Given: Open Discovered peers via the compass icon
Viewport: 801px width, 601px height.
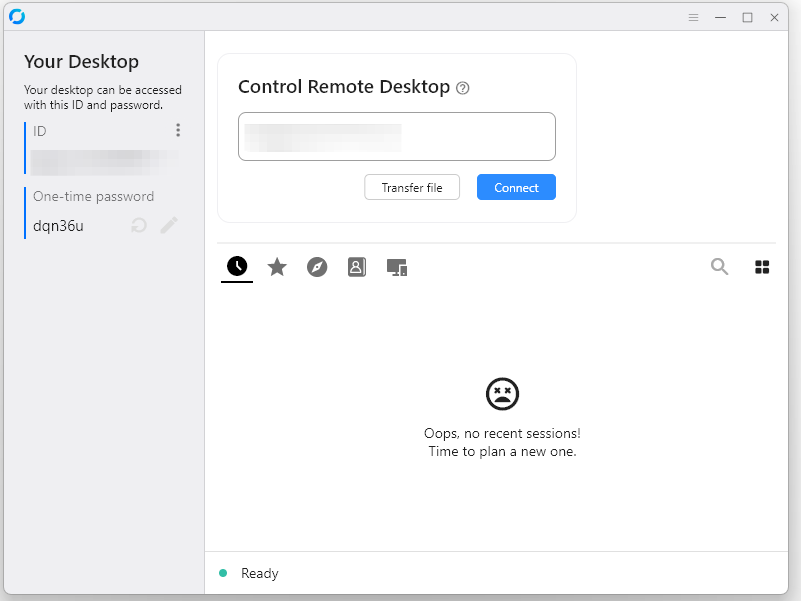Looking at the screenshot, I should pyautogui.click(x=317, y=267).
